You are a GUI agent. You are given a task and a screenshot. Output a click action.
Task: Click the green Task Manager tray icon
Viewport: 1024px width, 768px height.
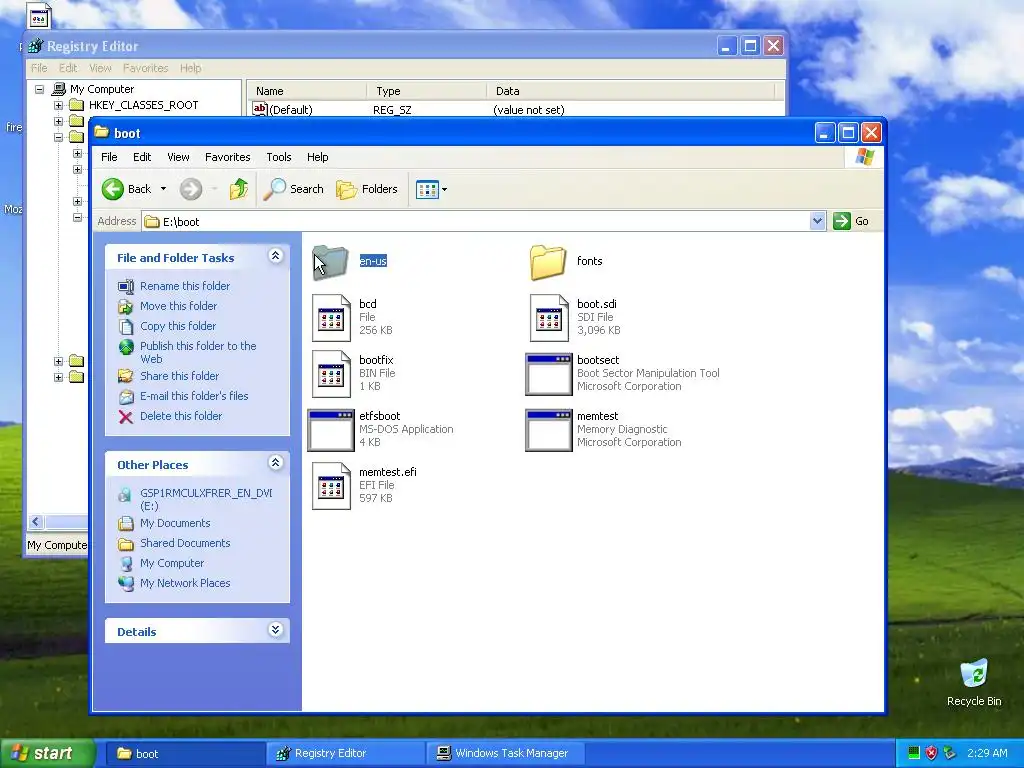[914, 753]
